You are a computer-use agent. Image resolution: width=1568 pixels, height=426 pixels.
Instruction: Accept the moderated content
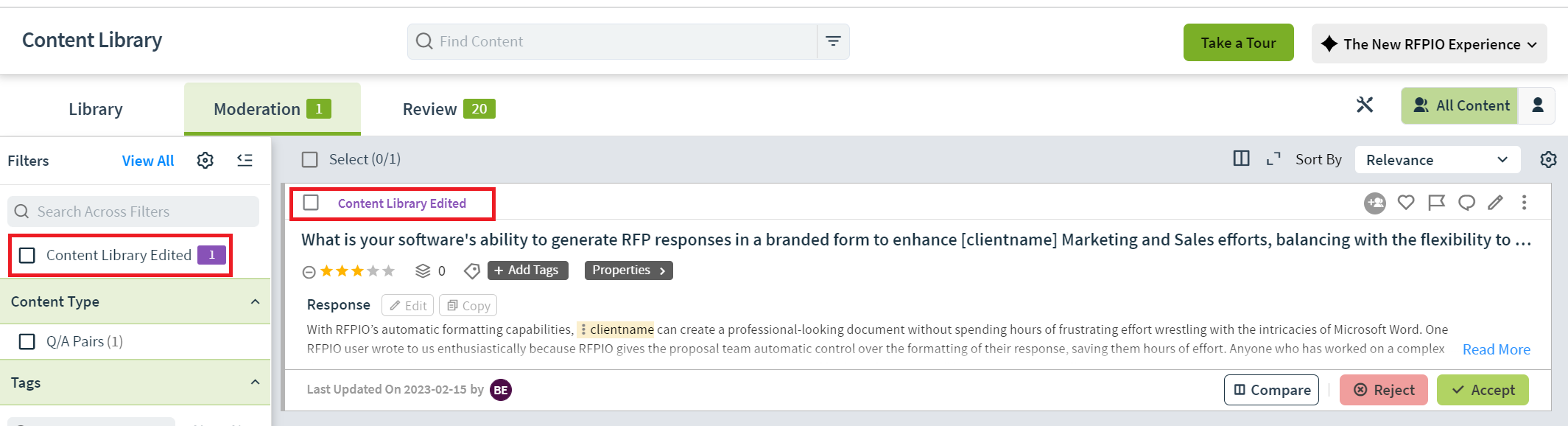click(x=1483, y=390)
